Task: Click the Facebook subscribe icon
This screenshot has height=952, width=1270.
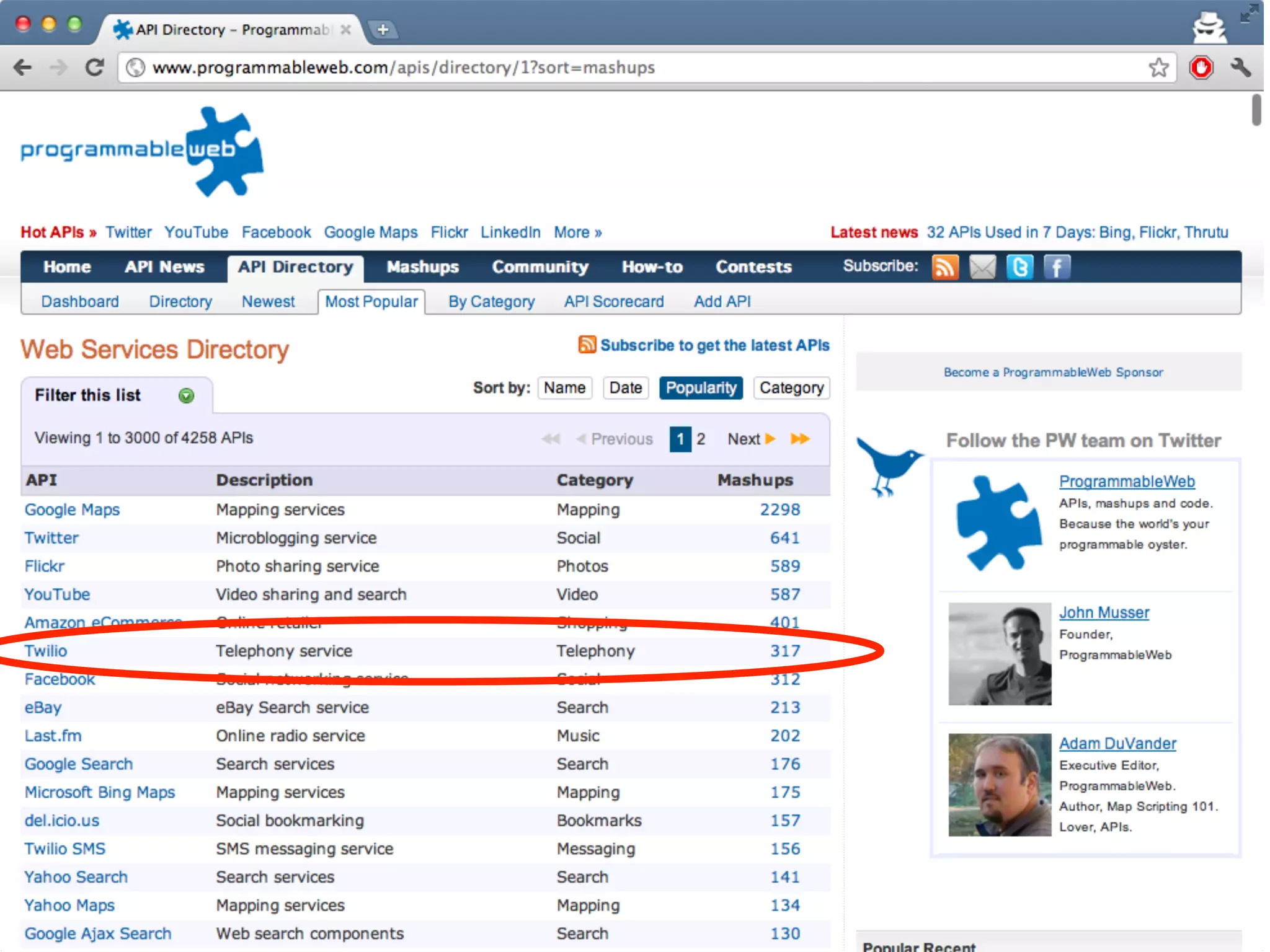Action: 1057,268
